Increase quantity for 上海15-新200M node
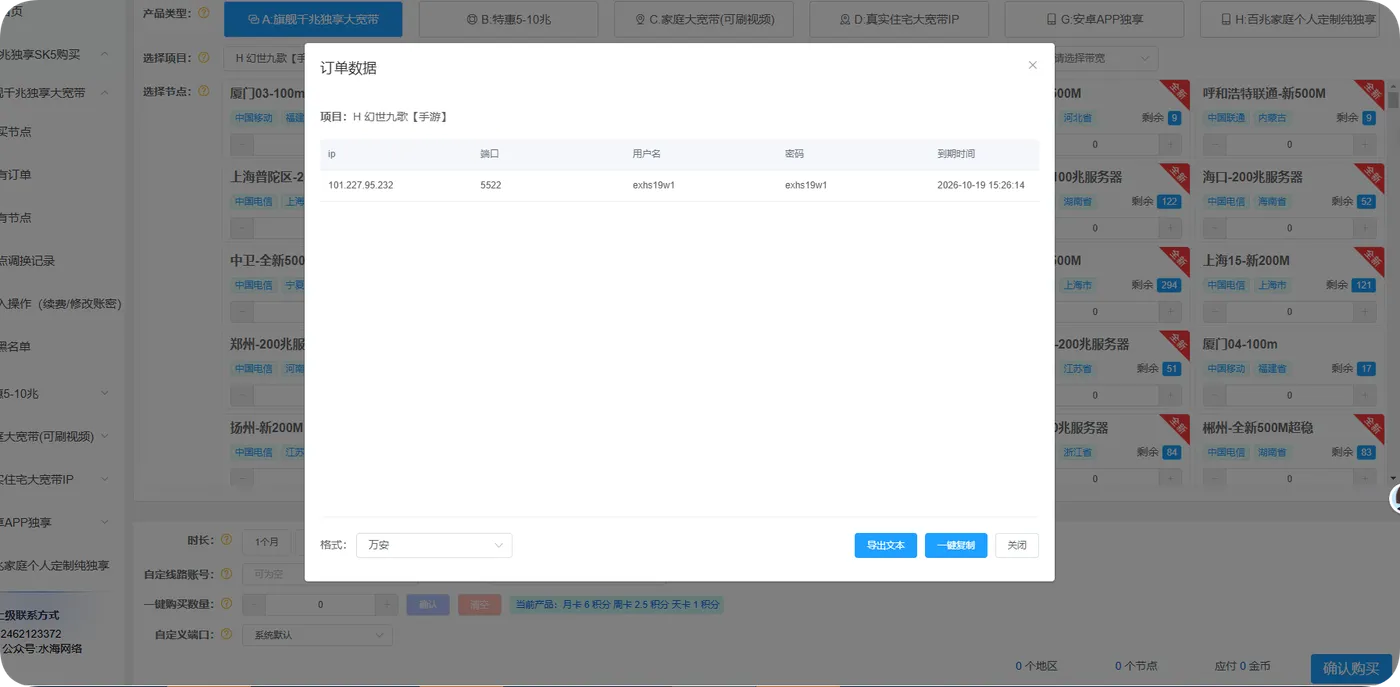Viewport: 1400px width, 687px height. click(1365, 311)
